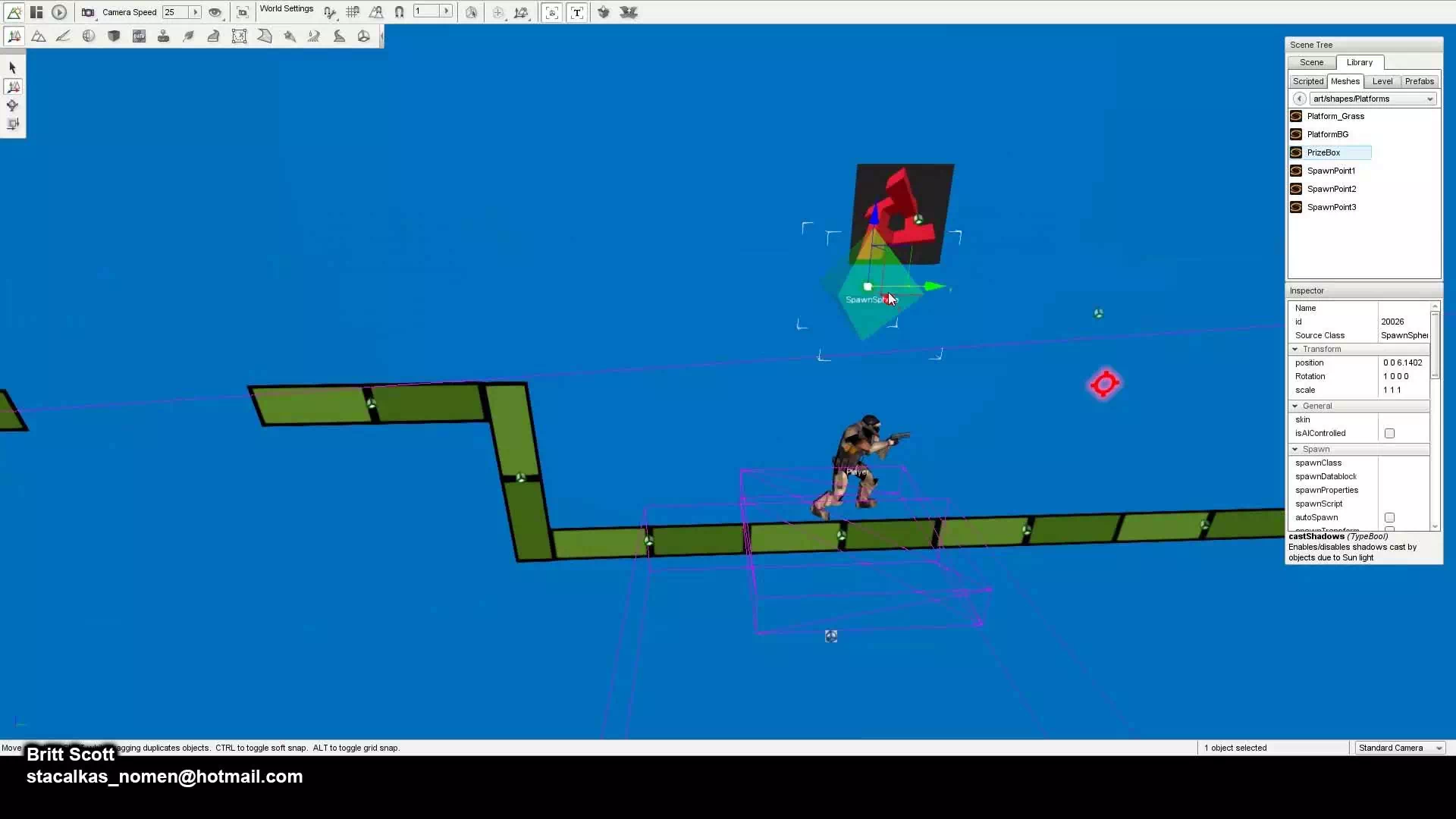Click the play game button
This screenshot has height=819, width=1456.
point(59,12)
